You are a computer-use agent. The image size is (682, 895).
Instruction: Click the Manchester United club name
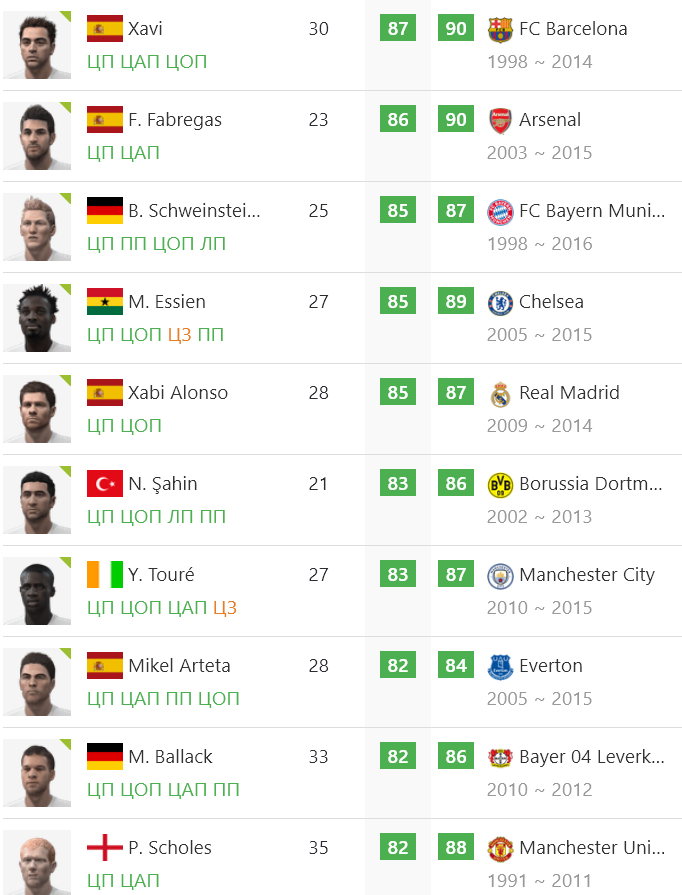coord(591,848)
